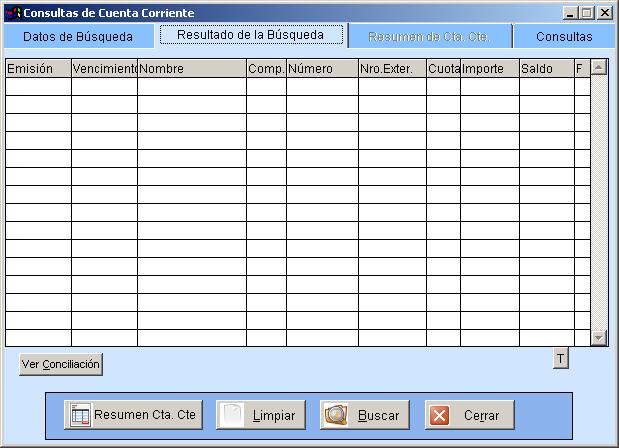Click the magnifier icon on Buscar
The width and height of the screenshot is (619, 448).
pyautogui.click(x=336, y=415)
